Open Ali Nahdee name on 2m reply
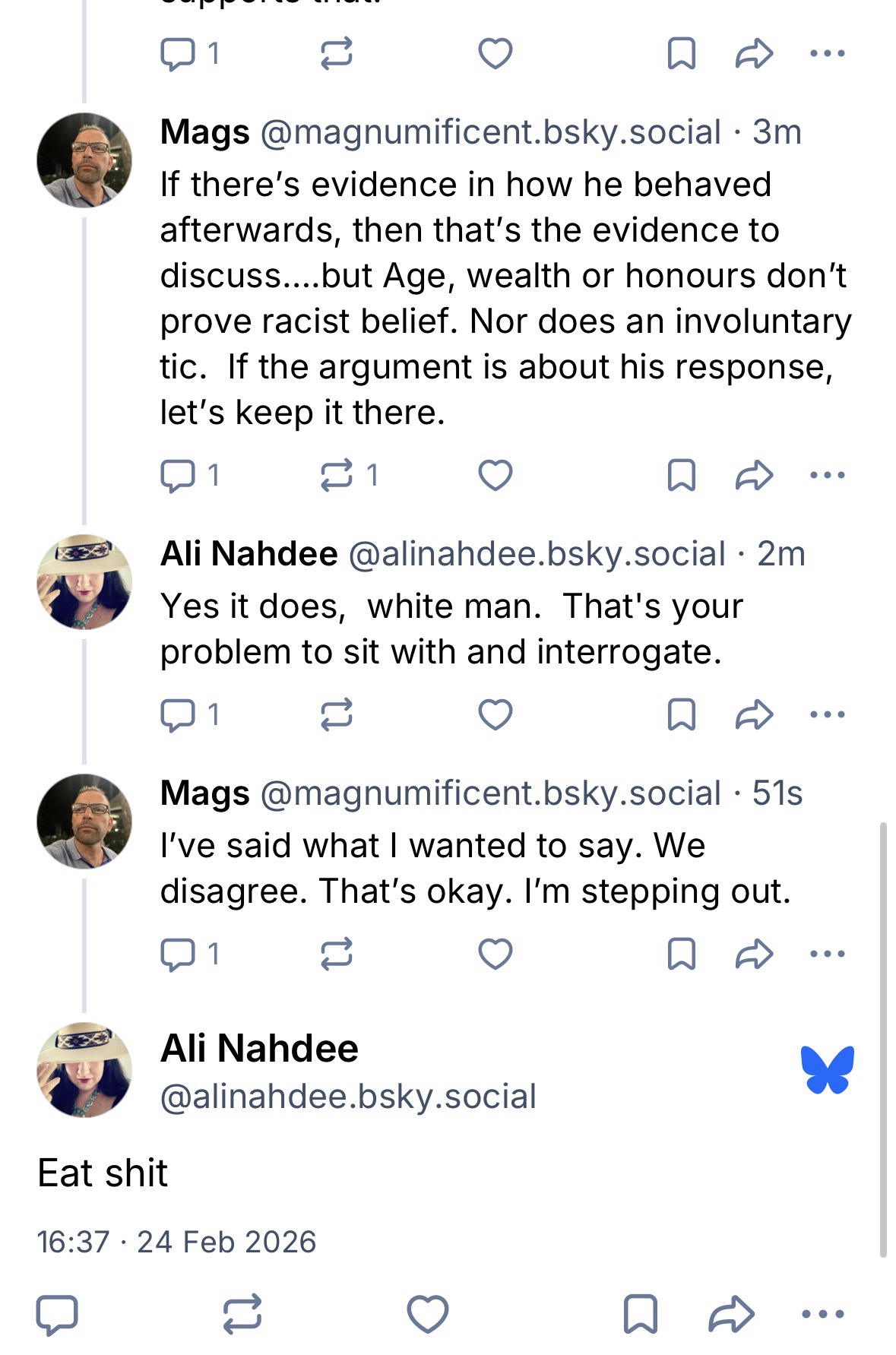Viewport: 896px width, 1355px height. pyautogui.click(x=249, y=554)
